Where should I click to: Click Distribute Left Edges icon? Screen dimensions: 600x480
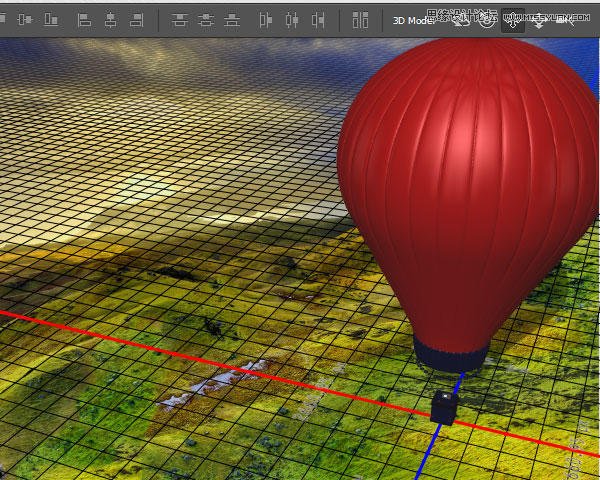pyautogui.click(x=266, y=20)
